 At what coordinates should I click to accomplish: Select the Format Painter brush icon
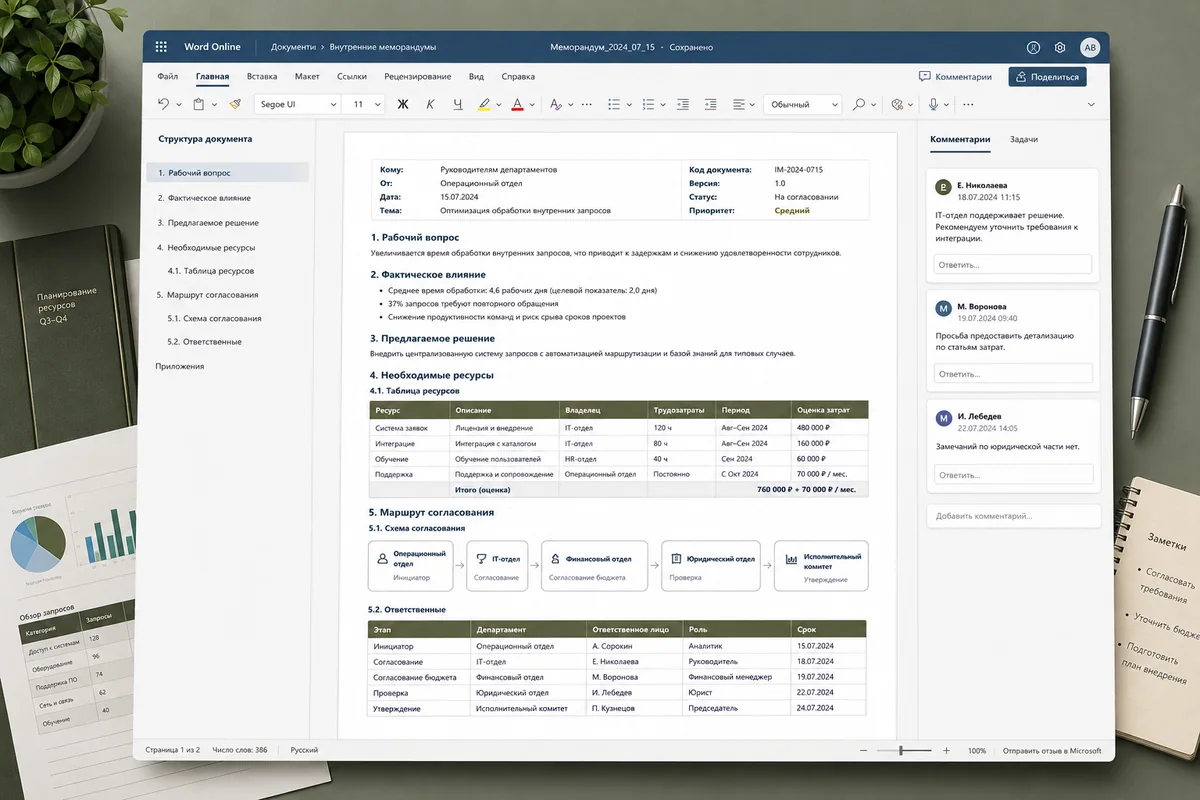[x=235, y=104]
